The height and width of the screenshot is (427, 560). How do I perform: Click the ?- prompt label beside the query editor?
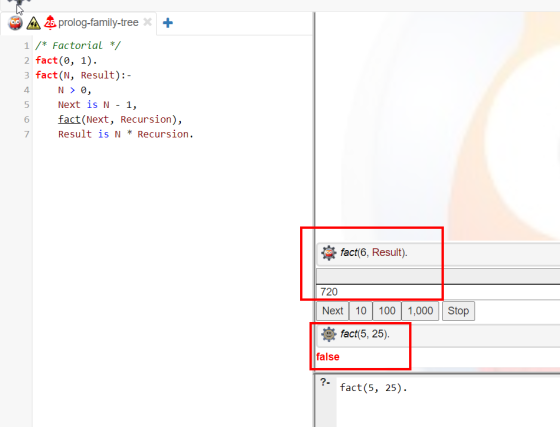pyautogui.click(x=325, y=382)
